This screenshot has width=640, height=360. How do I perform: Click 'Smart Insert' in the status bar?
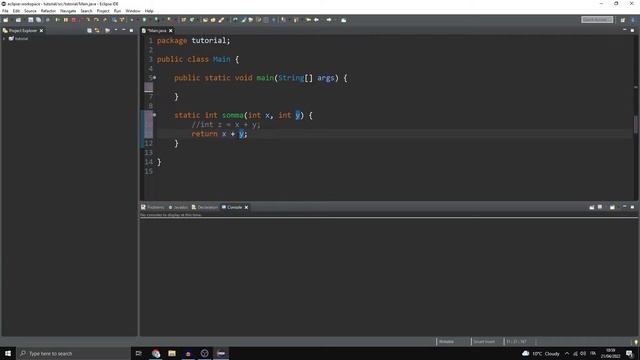(x=484, y=342)
